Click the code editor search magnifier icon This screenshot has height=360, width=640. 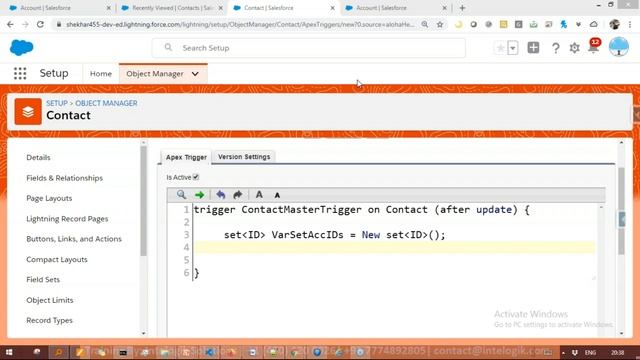click(181, 195)
